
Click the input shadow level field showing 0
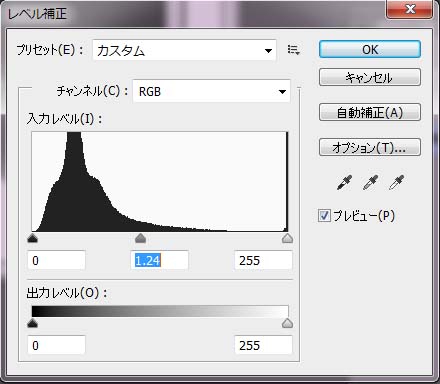tap(57, 260)
